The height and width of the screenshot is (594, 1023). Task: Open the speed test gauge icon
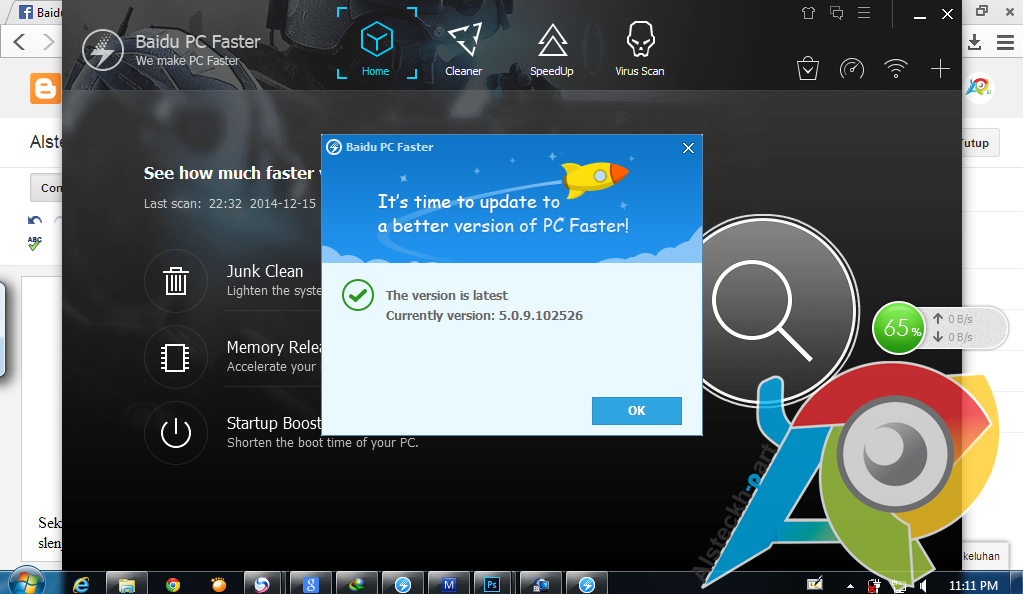click(x=851, y=69)
